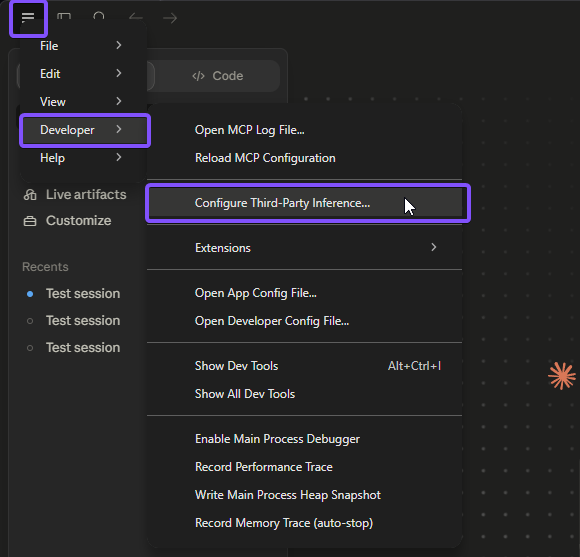
Task: Click the chevron next to Edit
Action: click(x=119, y=73)
